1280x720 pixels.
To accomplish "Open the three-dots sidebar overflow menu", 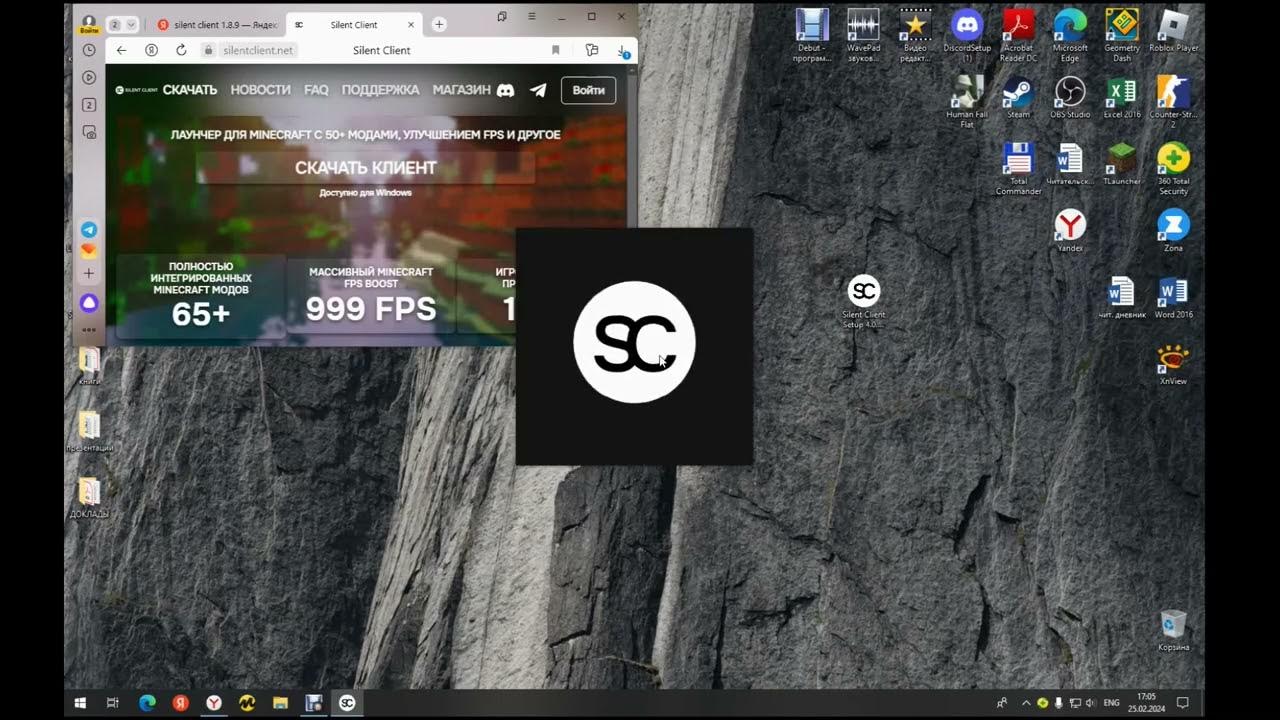I will coord(89,329).
